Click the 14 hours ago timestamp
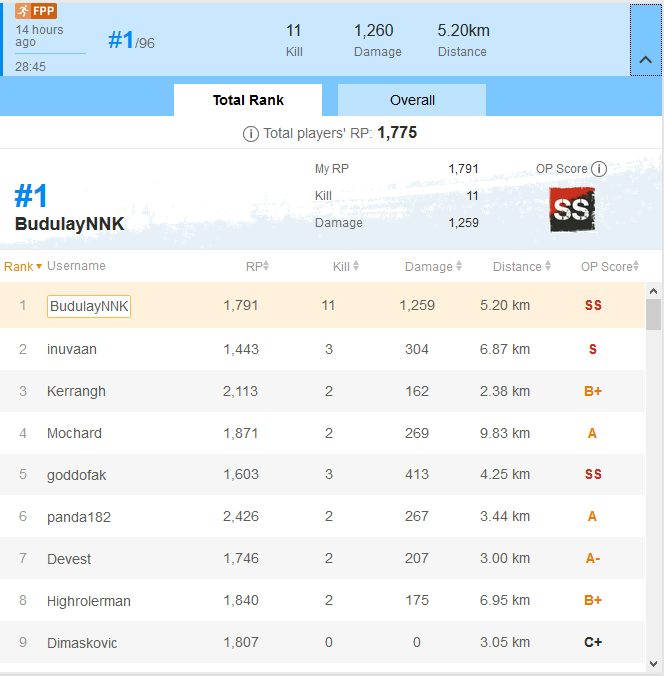The height and width of the screenshot is (676, 664). click(x=39, y=36)
